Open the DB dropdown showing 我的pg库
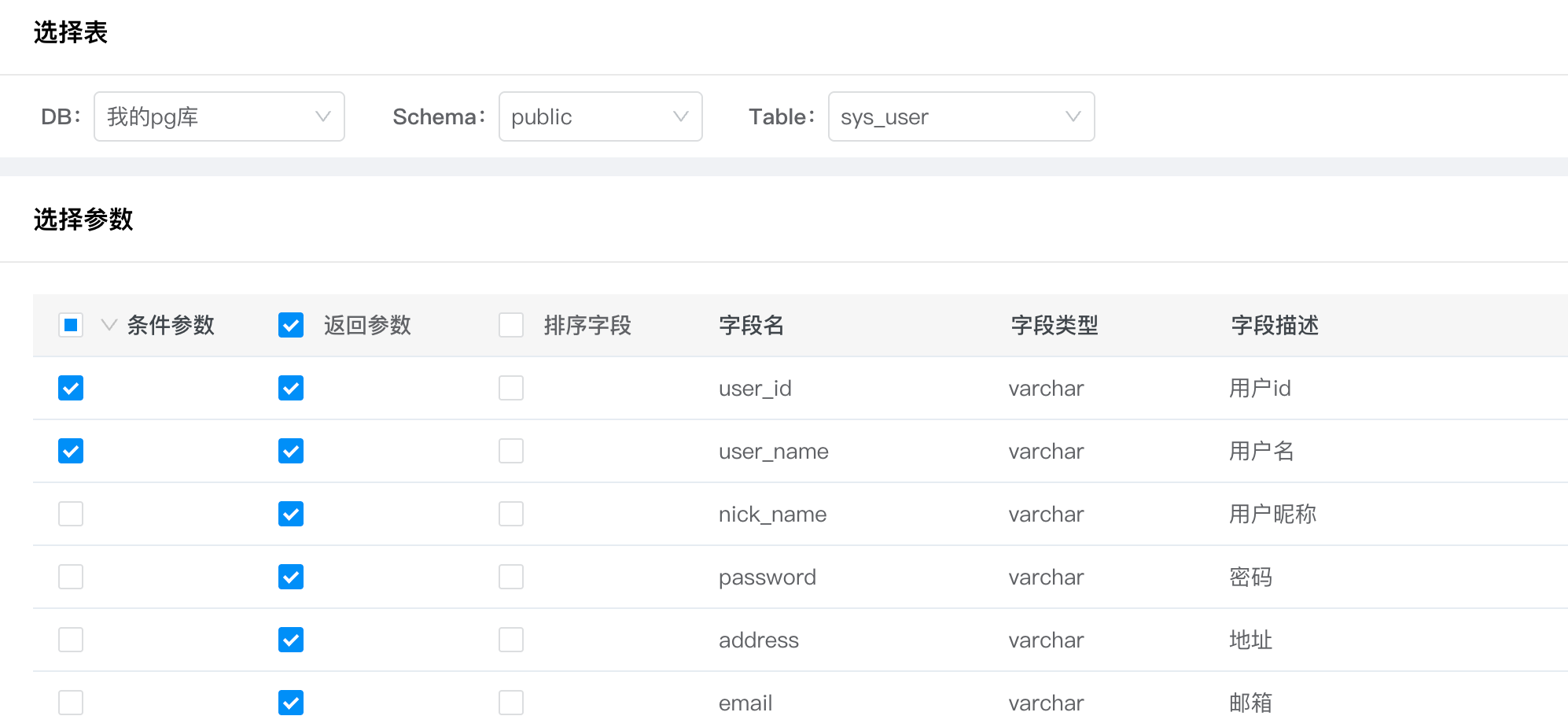Screen dimensions: 1568x727 219,116
